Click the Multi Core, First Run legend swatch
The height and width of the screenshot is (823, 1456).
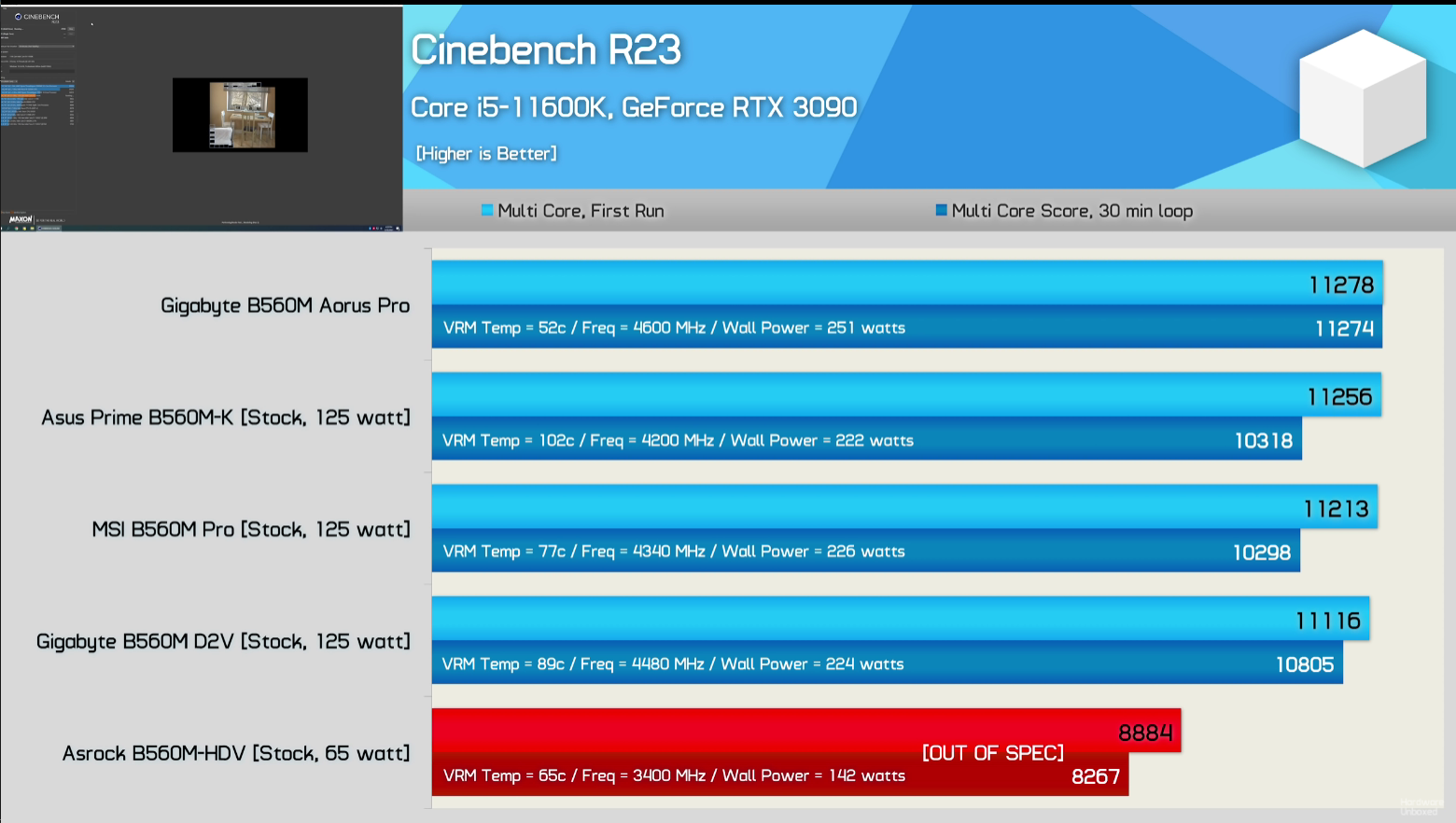487,210
